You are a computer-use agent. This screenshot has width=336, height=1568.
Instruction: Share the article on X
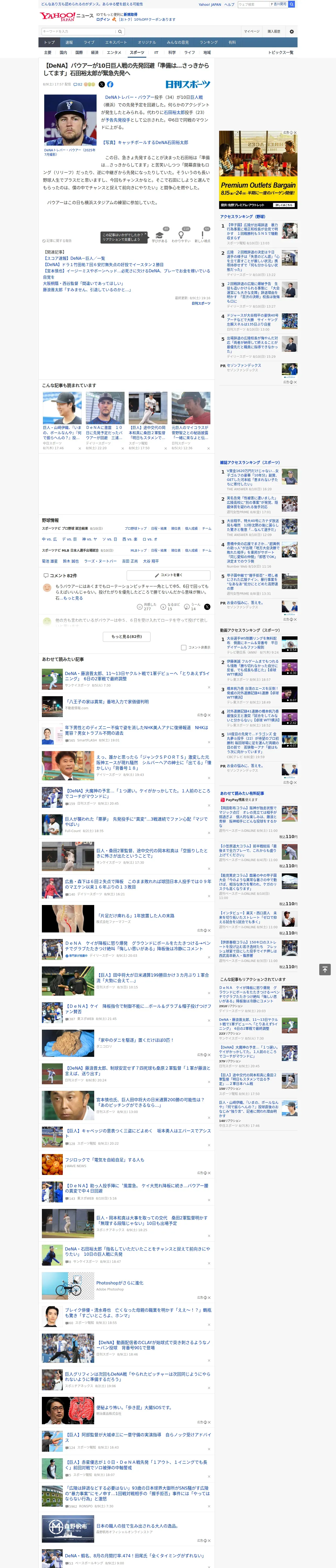[x=102, y=85]
